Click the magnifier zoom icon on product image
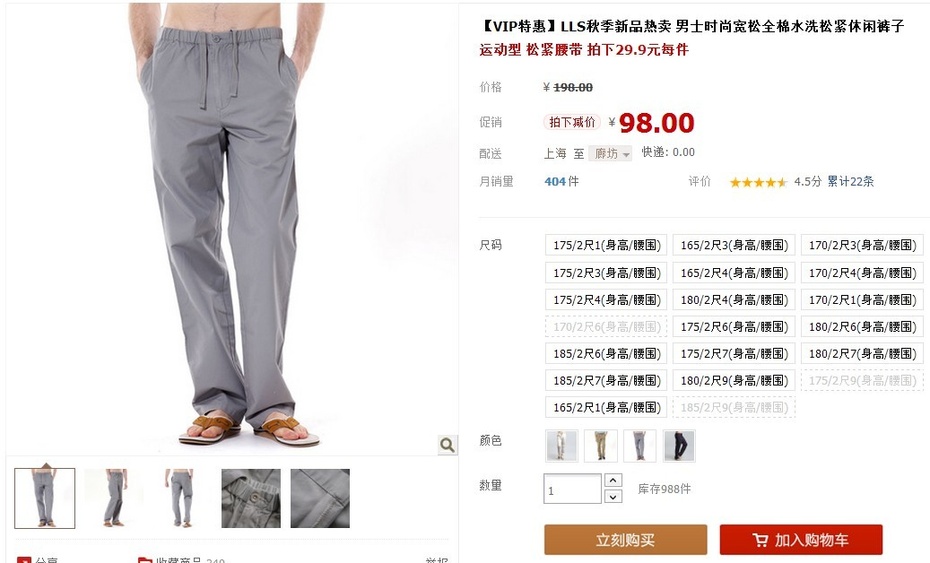930x563 pixels. tap(447, 444)
